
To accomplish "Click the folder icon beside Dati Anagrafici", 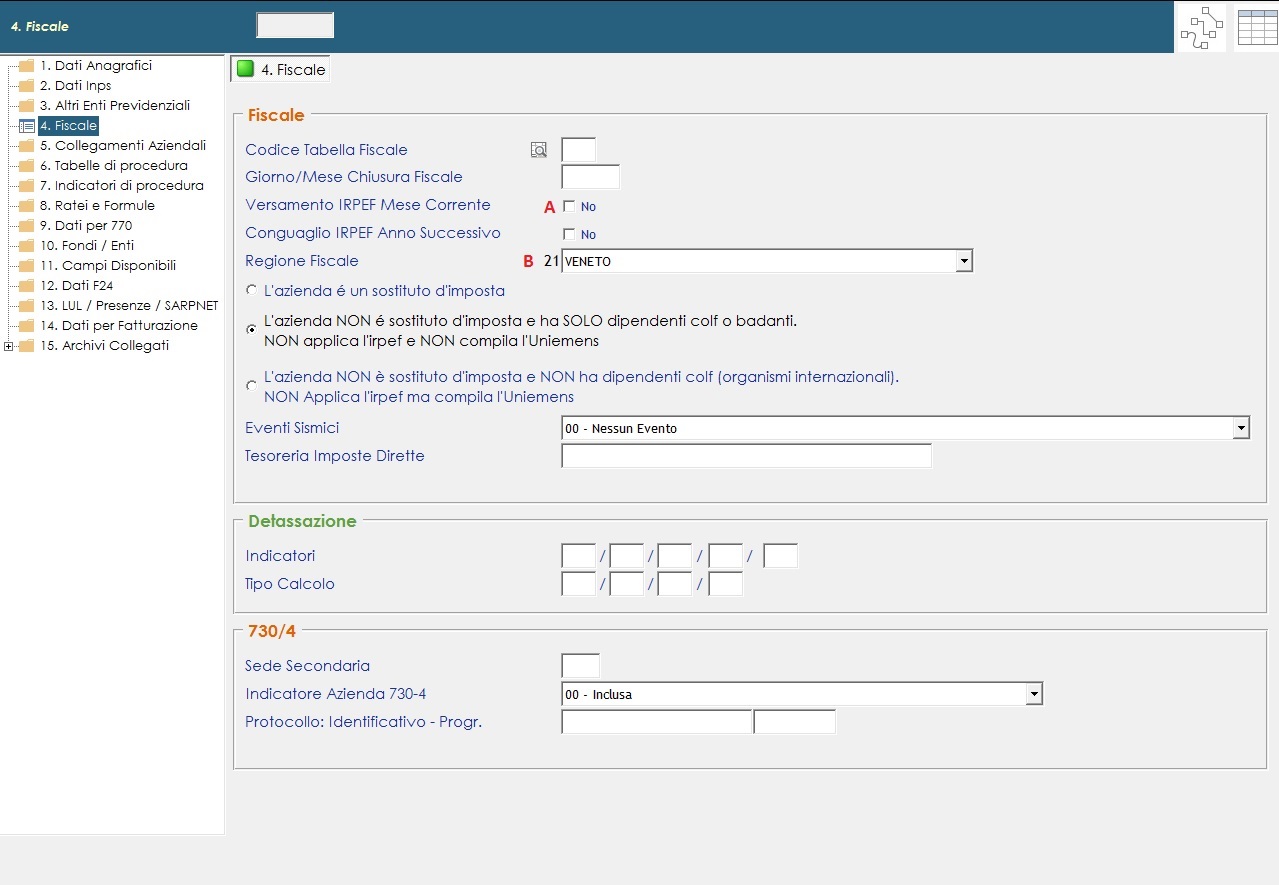I will (x=27, y=66).
